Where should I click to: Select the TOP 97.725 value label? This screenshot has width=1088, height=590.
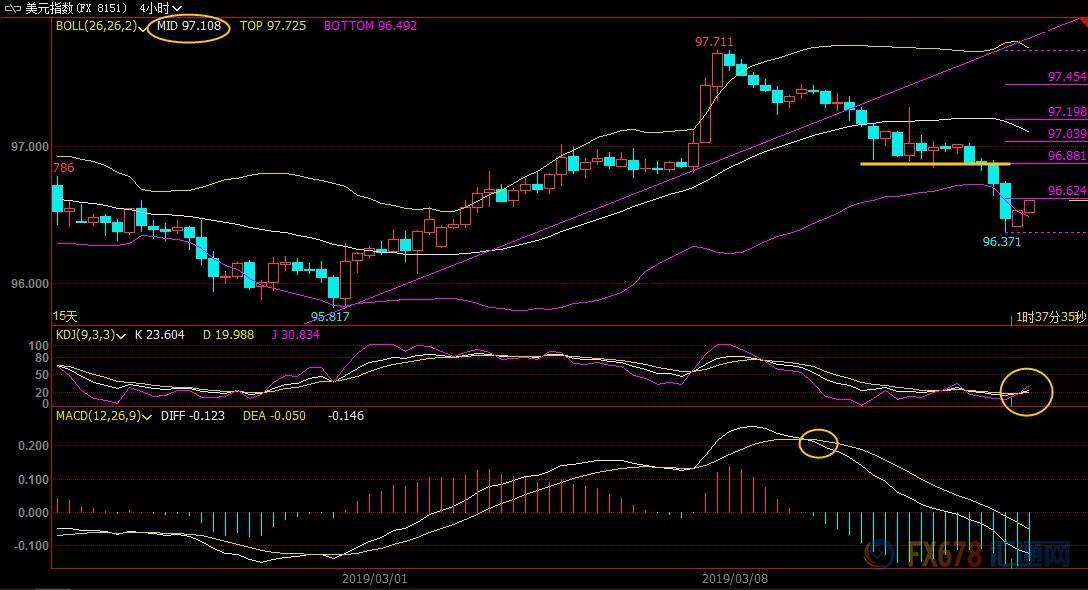tap(273, 26)
